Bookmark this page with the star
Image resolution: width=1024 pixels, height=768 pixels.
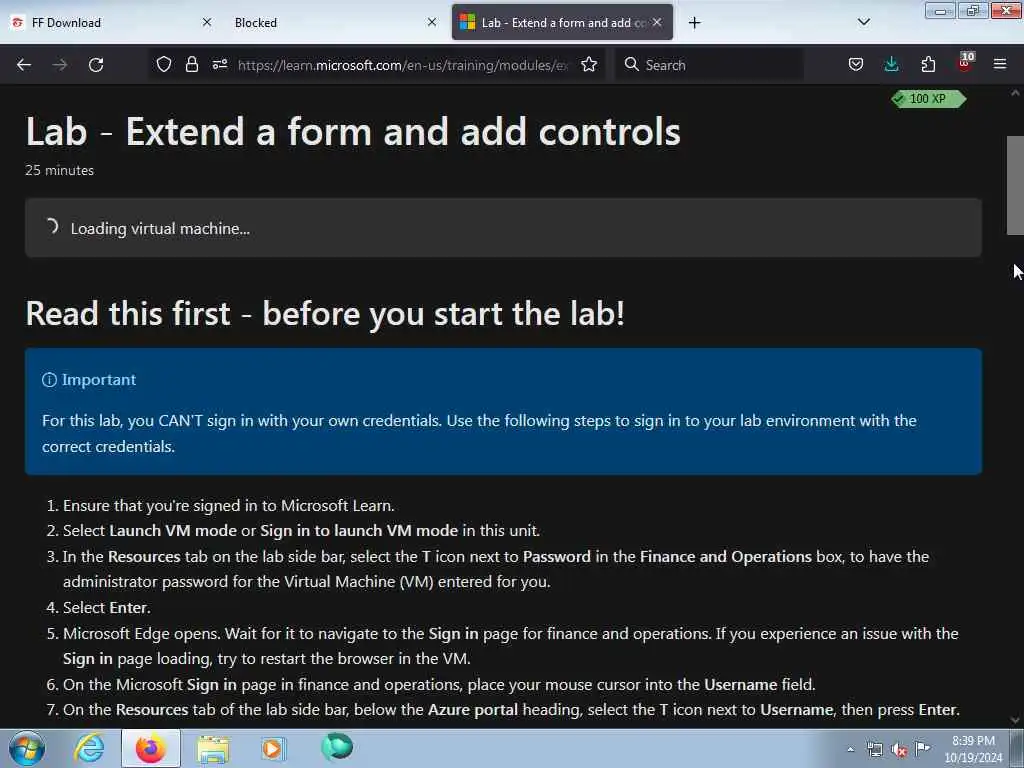pos(589,64)
